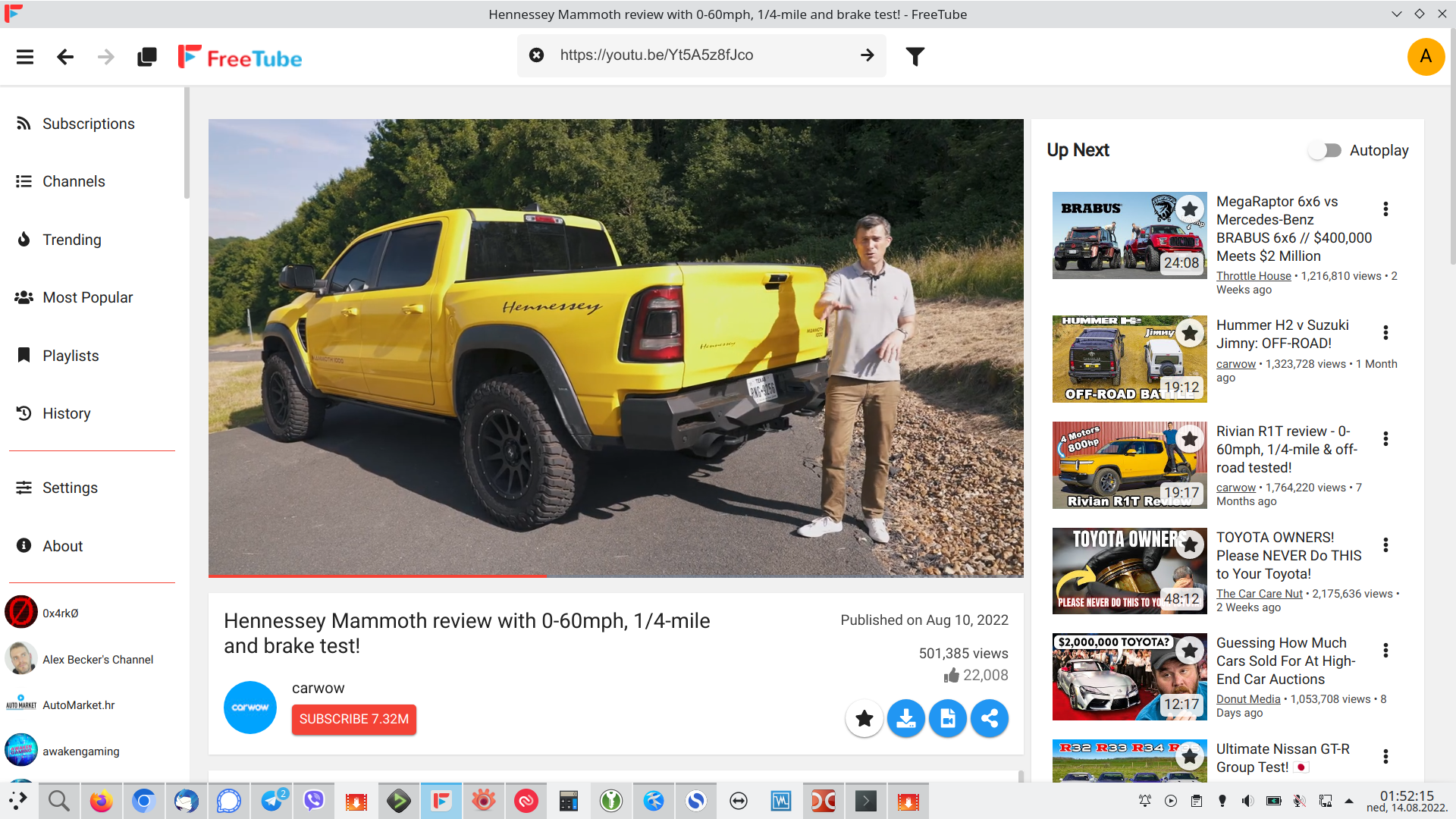Clear the search URL field

tap(536, 55)
